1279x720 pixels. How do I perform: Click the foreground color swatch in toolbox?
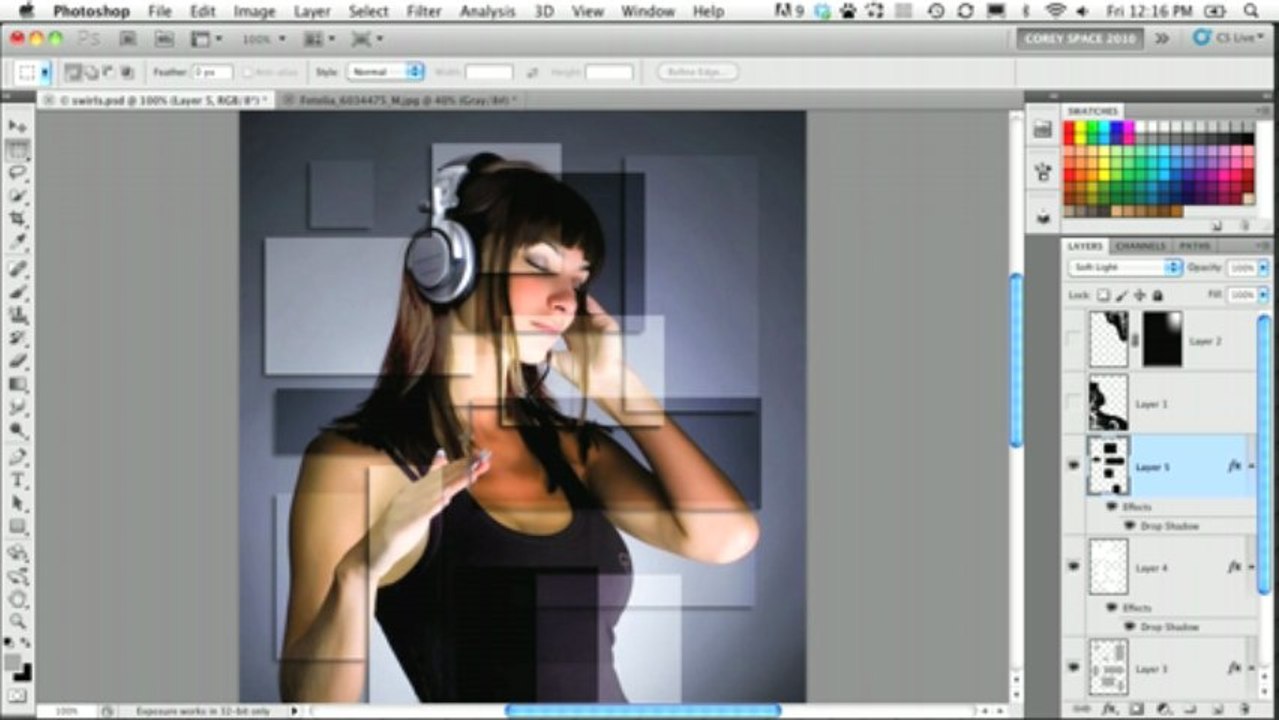click(x=11, y=661)
